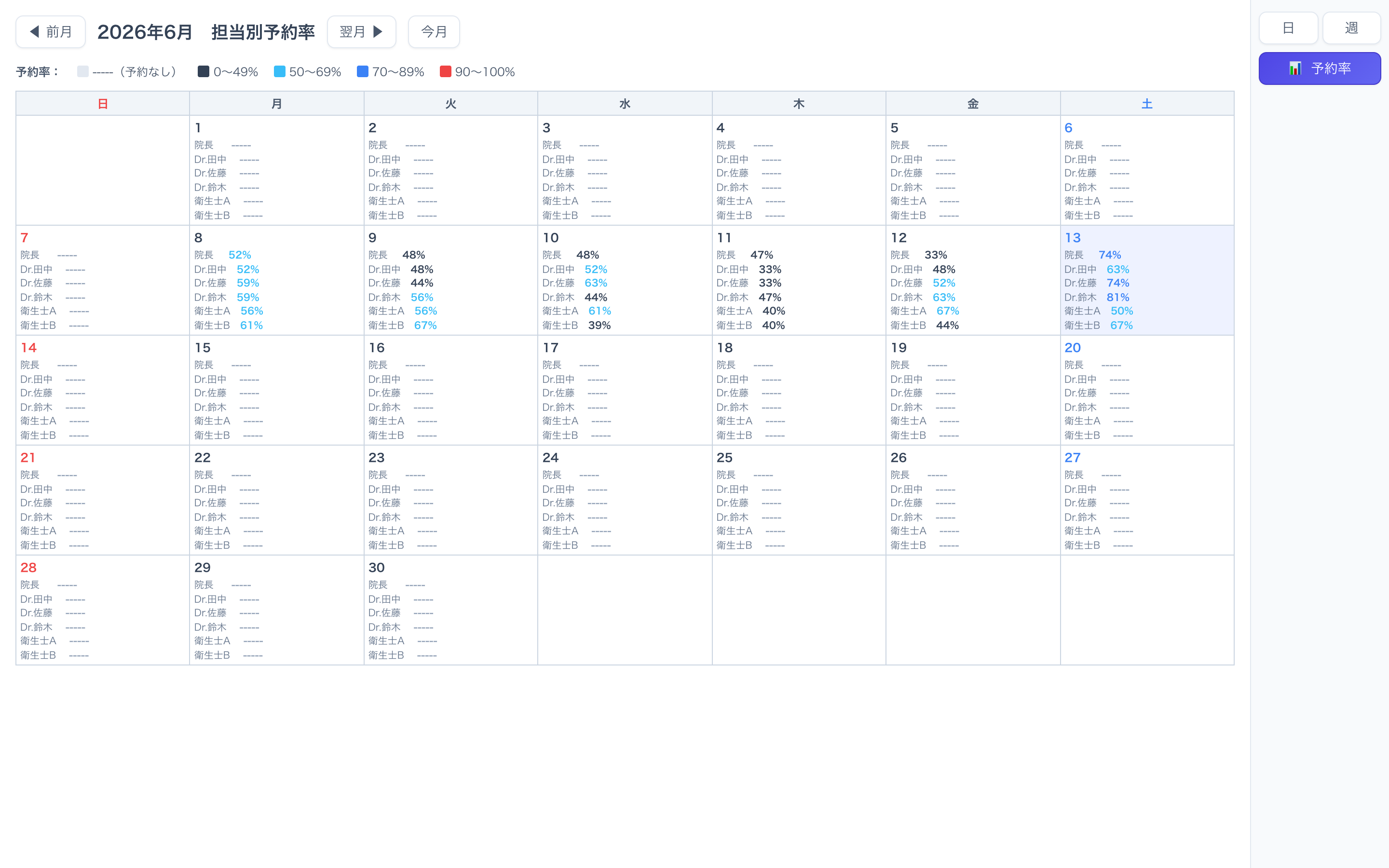Open date 24 in the calendar

pyautogui.click(x=625, y=500)
